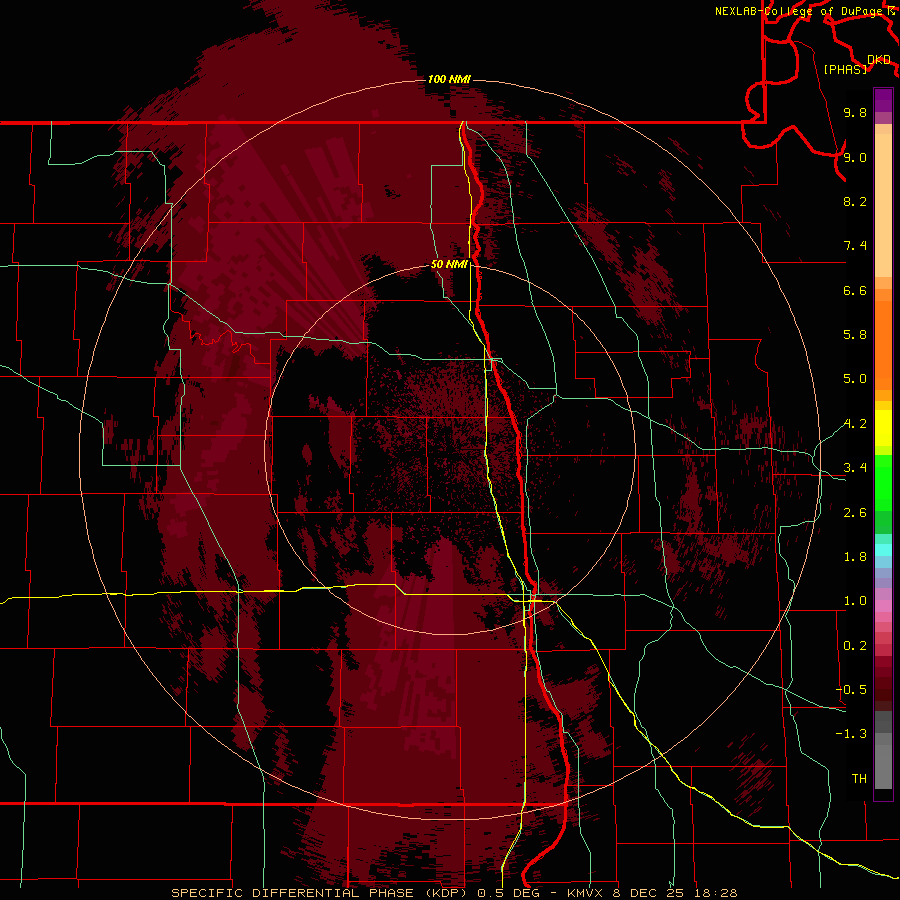Screen dimensions: 900x900
Task: Click the 3.4 value on the color scale
Action: point(855,468)
